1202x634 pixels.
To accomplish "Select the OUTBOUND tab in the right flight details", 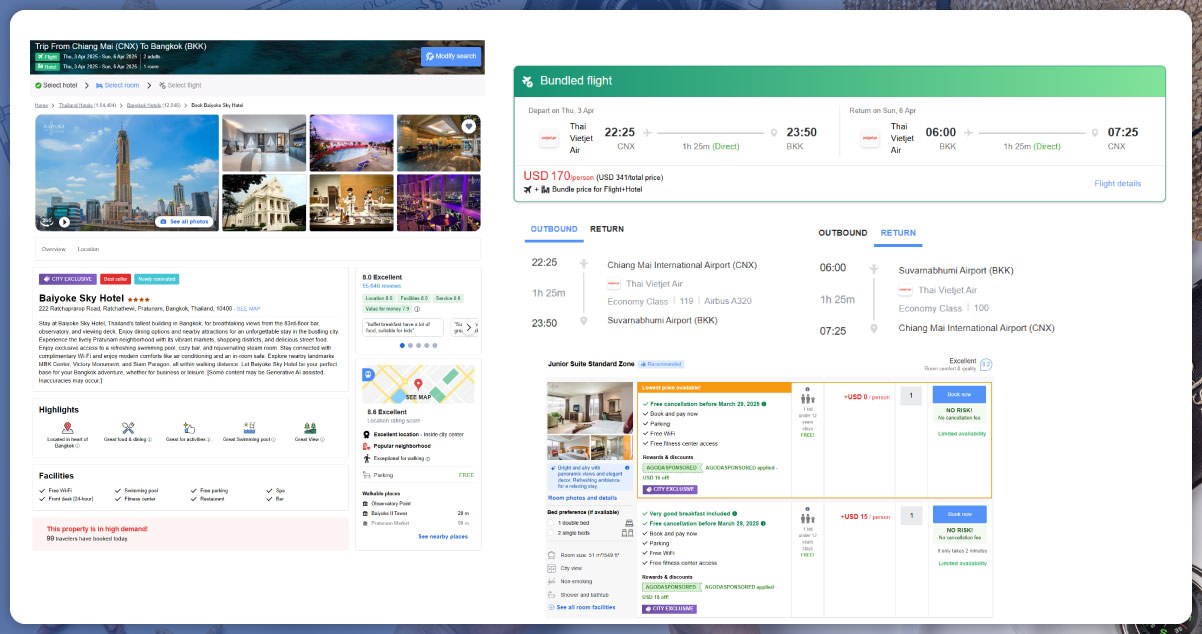I will click(843, 233).
